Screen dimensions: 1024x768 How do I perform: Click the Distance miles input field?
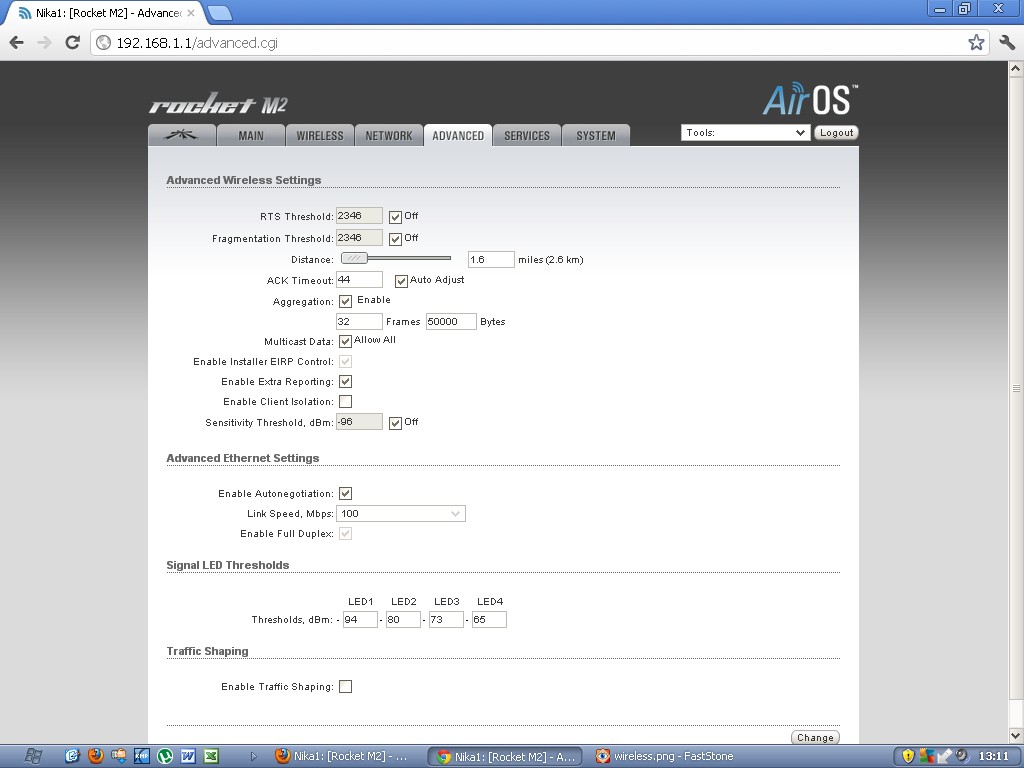(x=491, y=259)
